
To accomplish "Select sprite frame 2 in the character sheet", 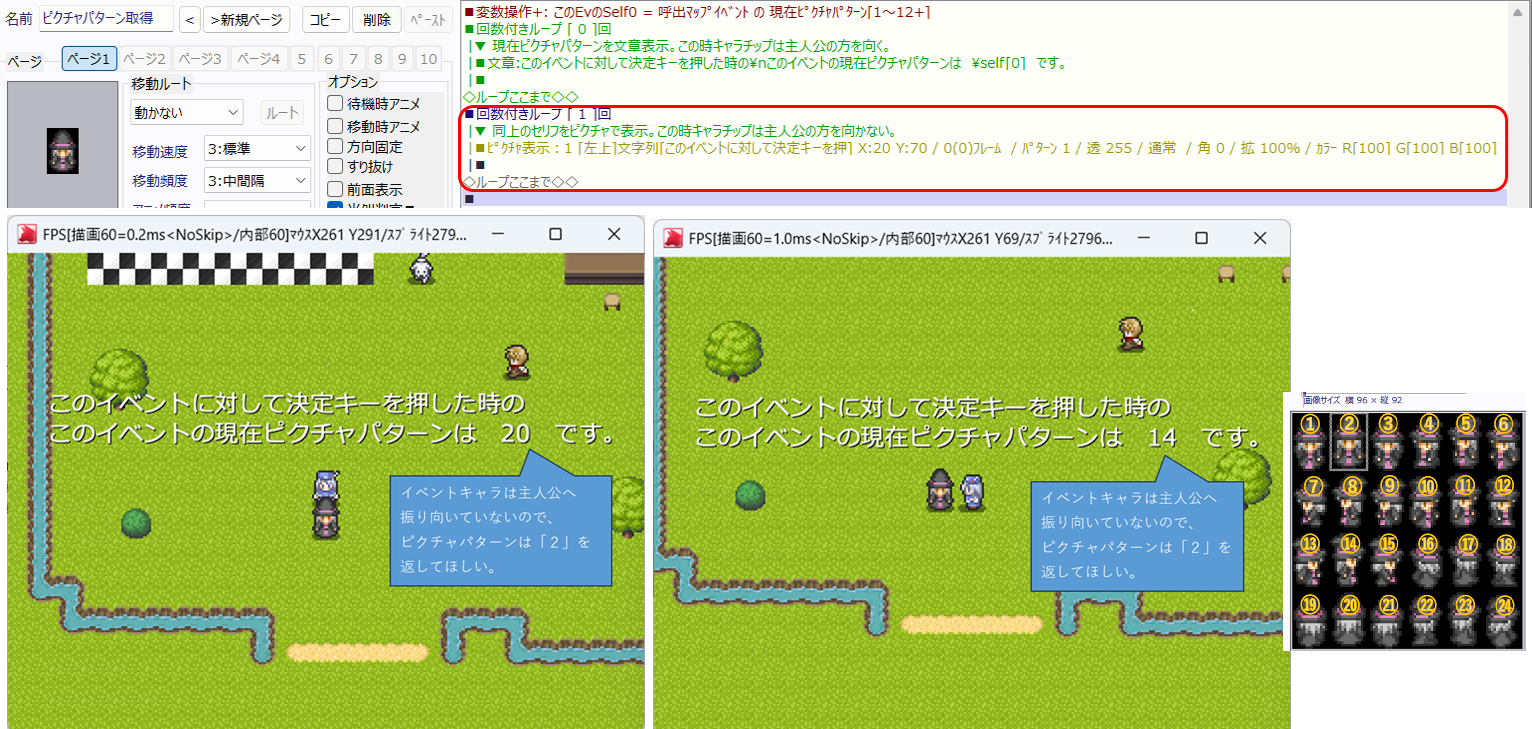I will tap(1349, 441).
